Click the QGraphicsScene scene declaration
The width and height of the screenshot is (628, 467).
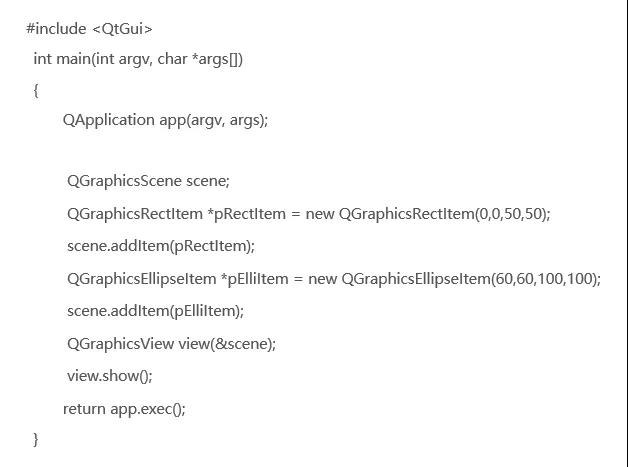(148, 181)
